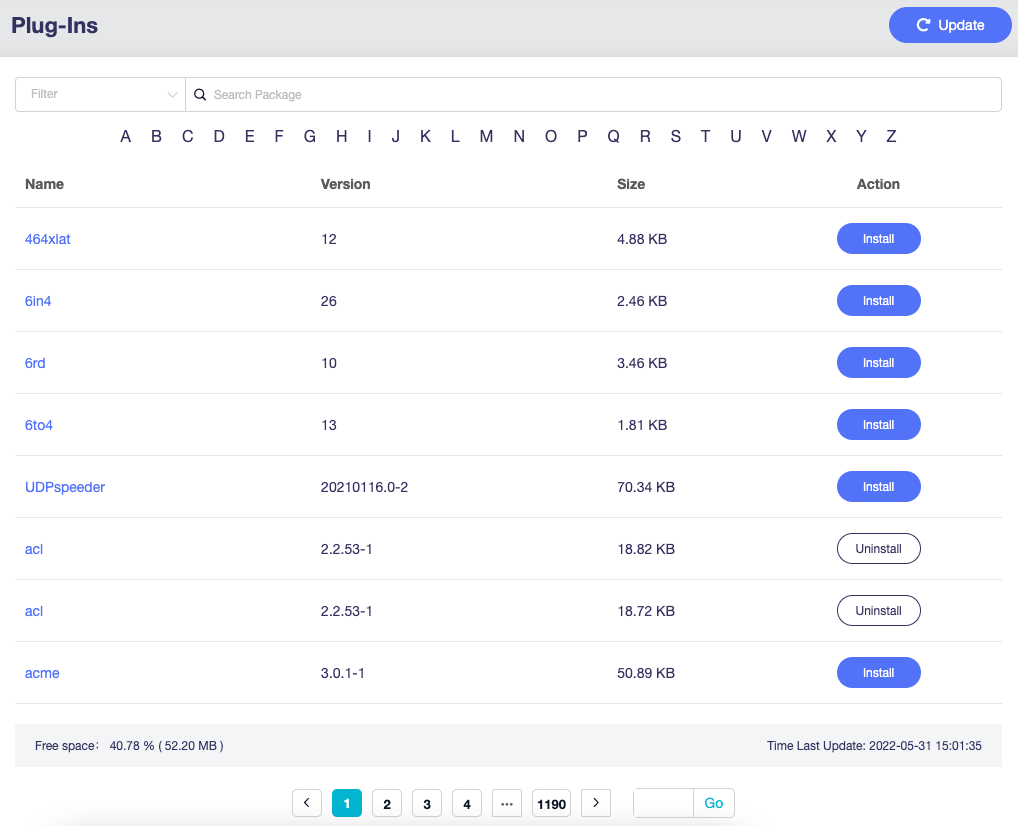Filter packages by letter J

point(395,136)
